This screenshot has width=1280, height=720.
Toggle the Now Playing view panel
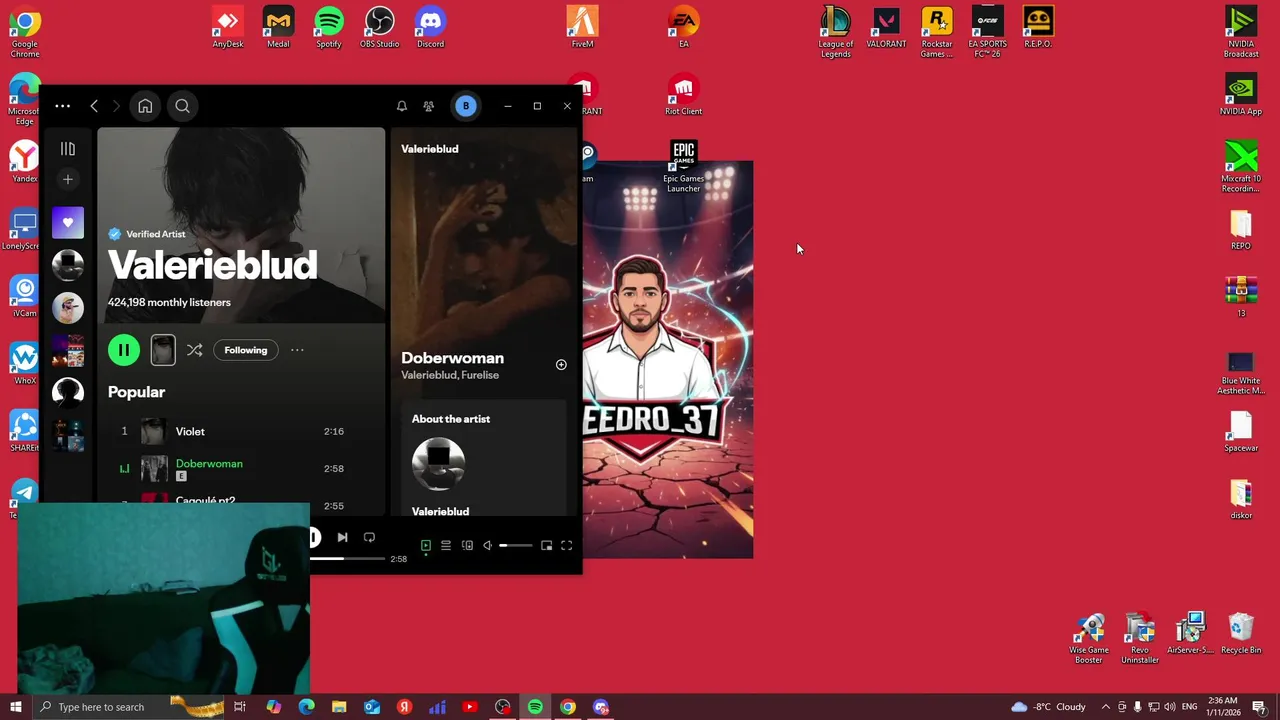point(426,546)
